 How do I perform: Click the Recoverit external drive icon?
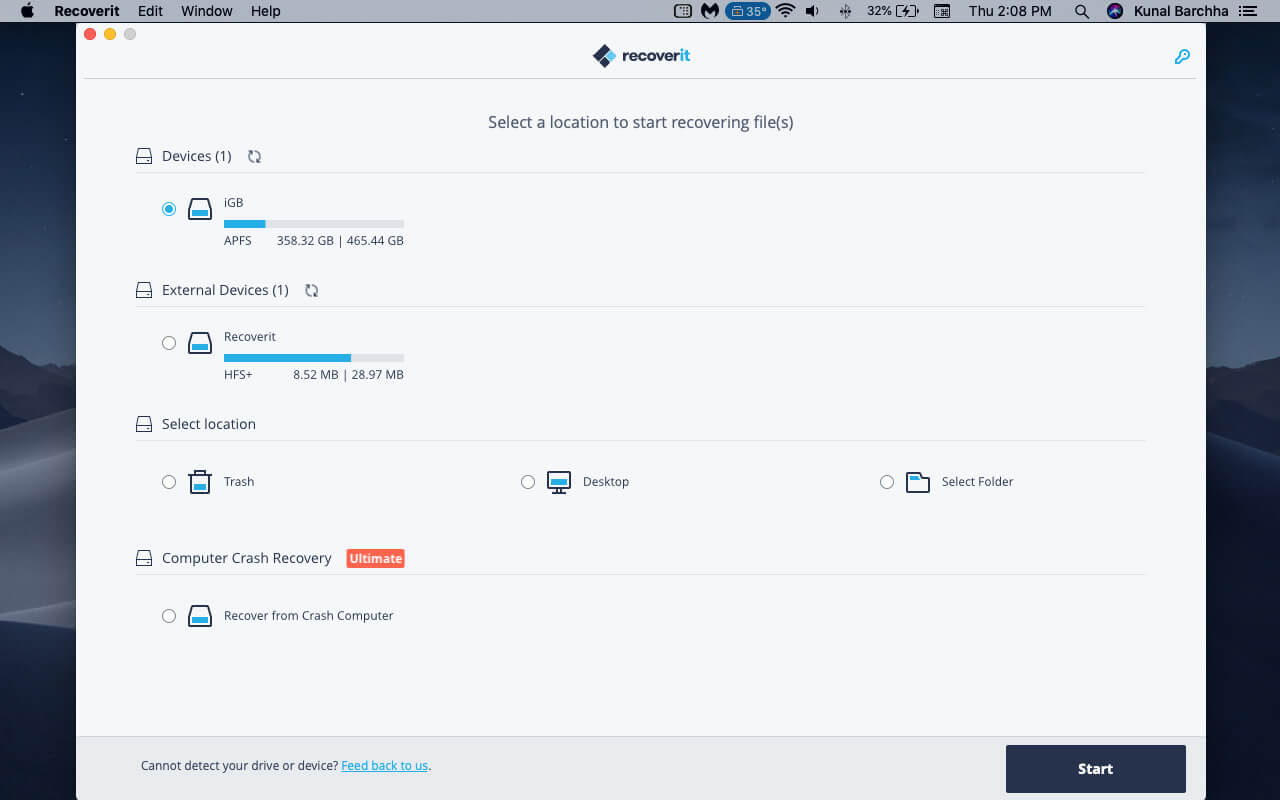click(200, 343)
